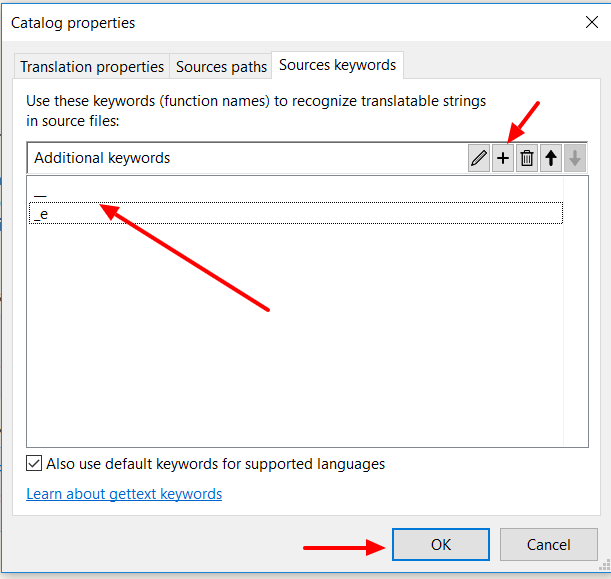Close the Catalog properties dialog
This screenshot has width=611, height=579.
point(589,22)
